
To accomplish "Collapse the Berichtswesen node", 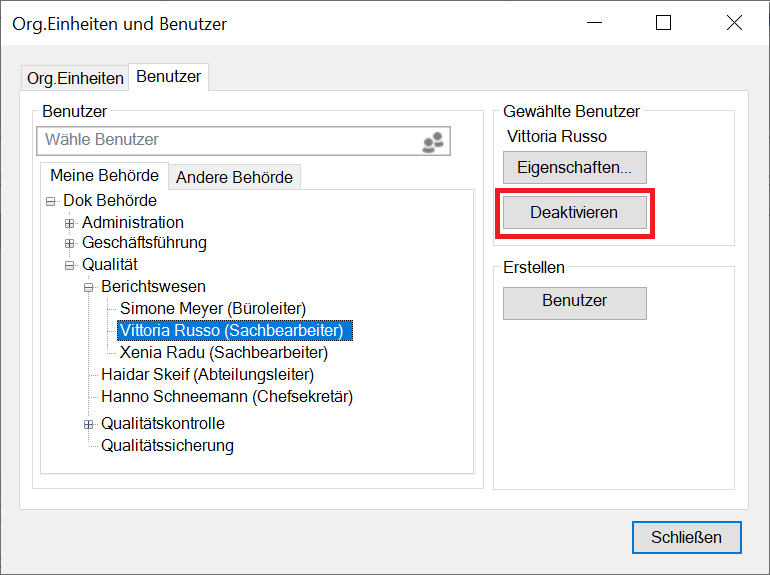I will coord(89,287).
